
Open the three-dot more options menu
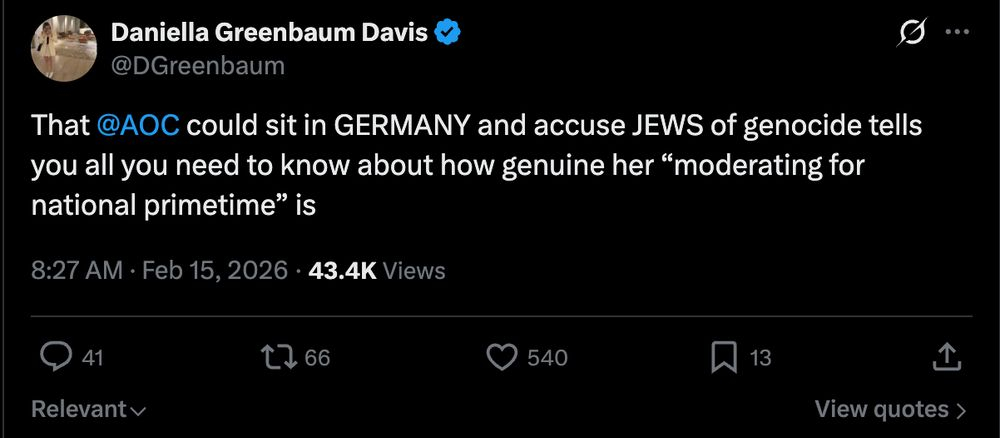957,33
